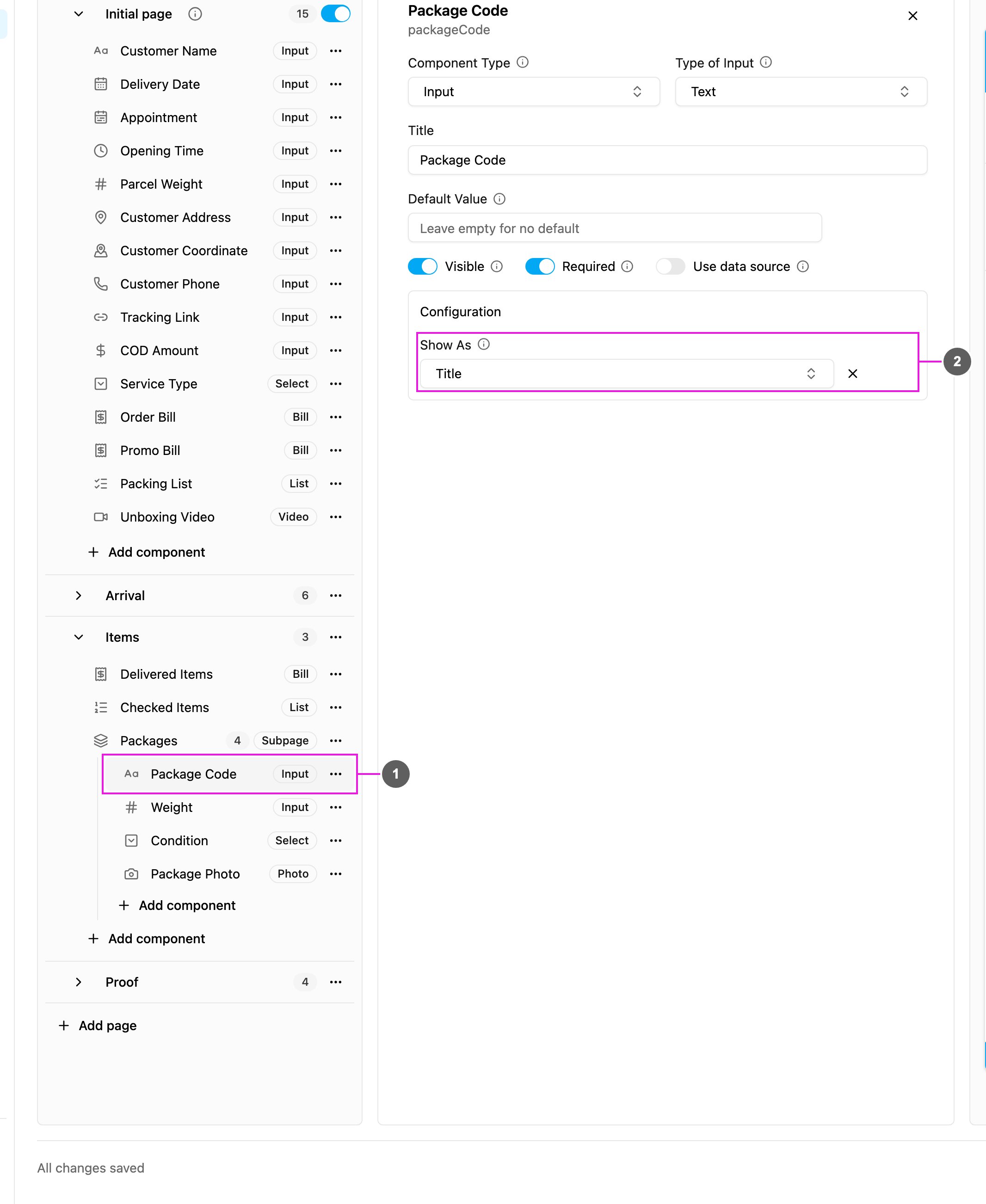Select the Delivered Items component

(215, 674)
